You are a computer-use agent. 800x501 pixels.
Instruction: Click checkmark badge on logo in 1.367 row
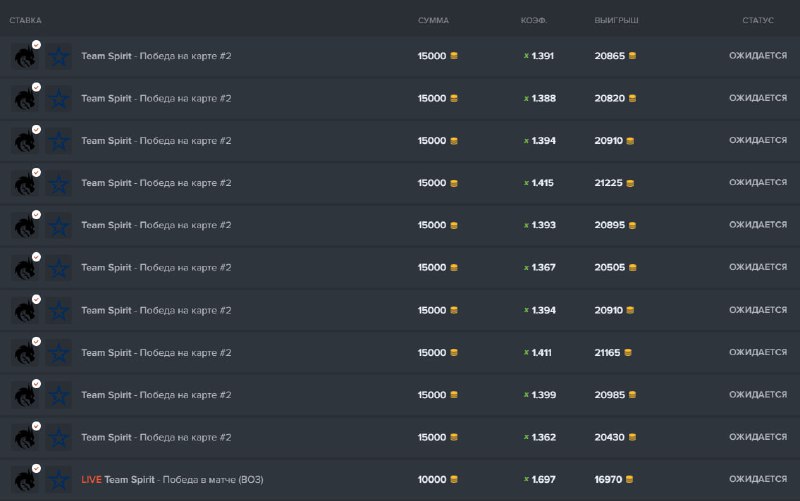36,257
